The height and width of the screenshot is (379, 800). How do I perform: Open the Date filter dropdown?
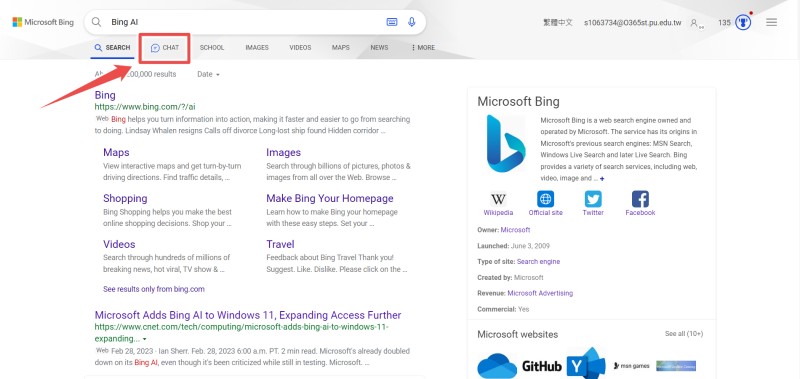click(x=208, y=74)
